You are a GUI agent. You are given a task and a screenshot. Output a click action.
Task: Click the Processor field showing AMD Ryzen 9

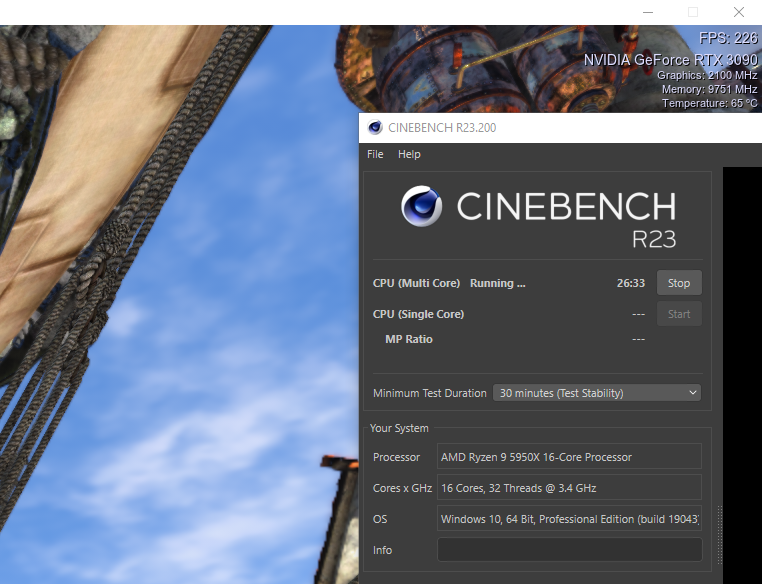tap(569, 457)
